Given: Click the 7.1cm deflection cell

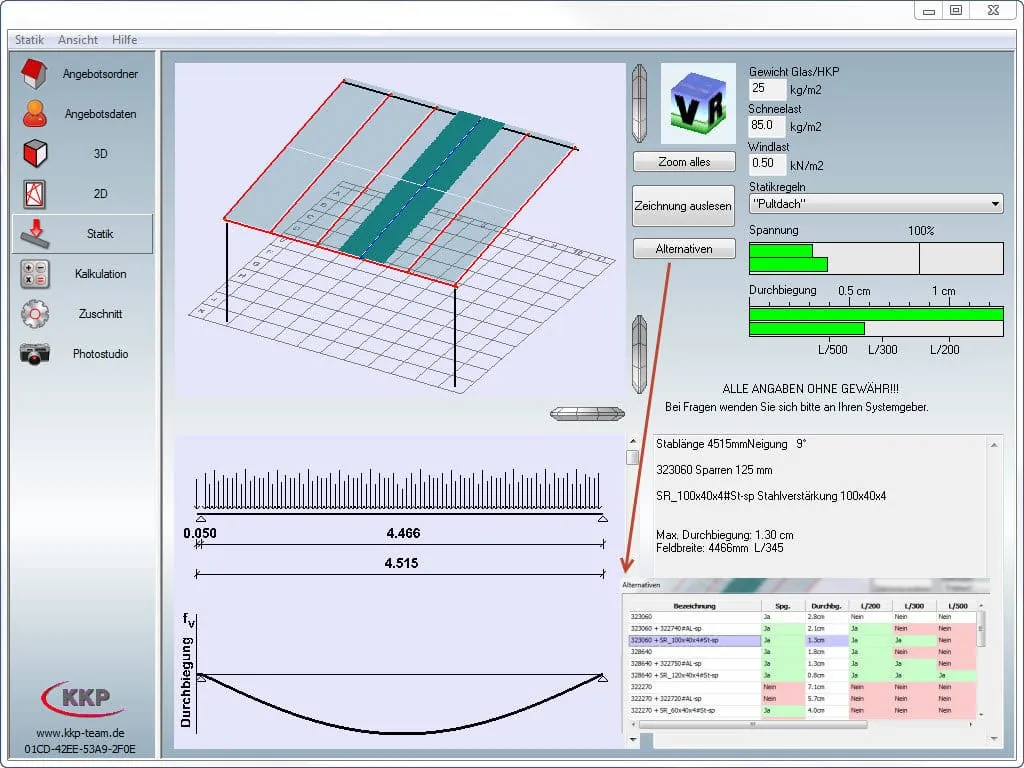Looking at the screenshot, I should click(x=826, y=687).
